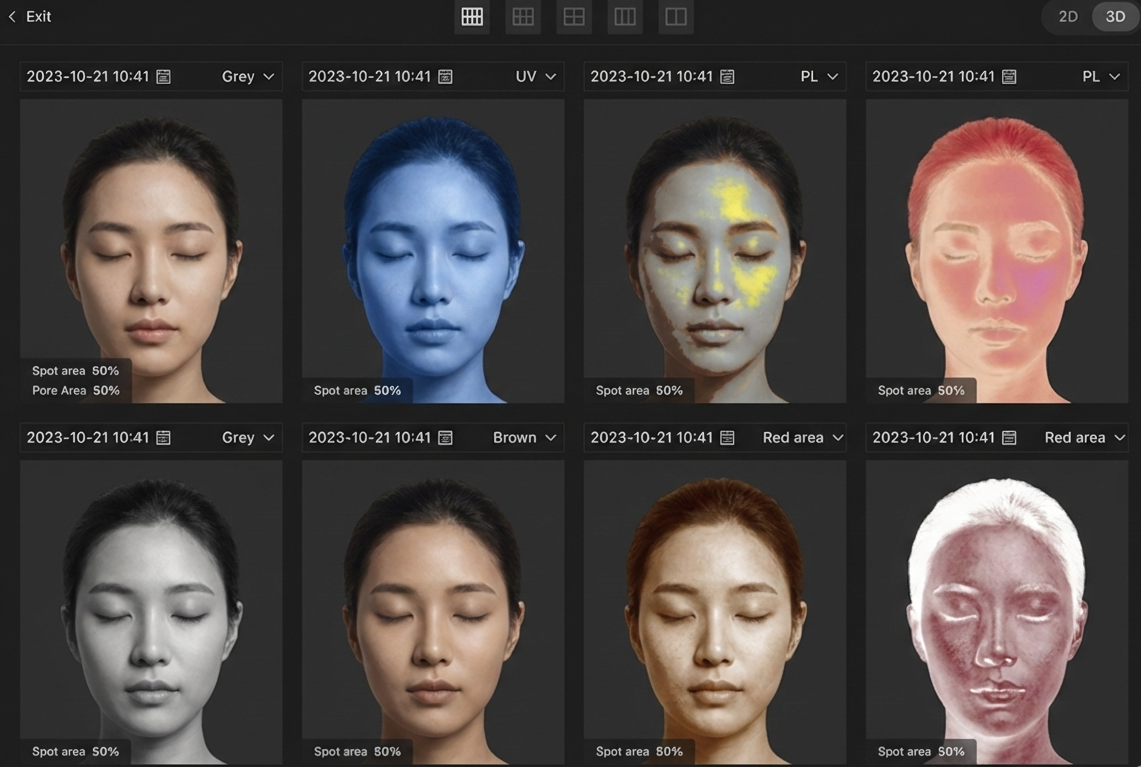Screen dimensions: 1141x767
Task: Click the date above the blue UV image
Action: (369, 77)
